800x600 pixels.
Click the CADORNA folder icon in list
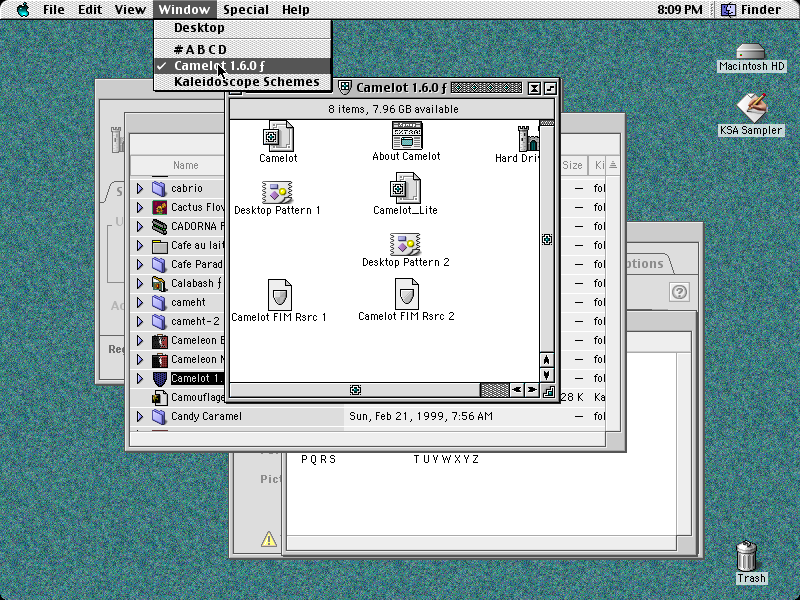tap(159, 226)
